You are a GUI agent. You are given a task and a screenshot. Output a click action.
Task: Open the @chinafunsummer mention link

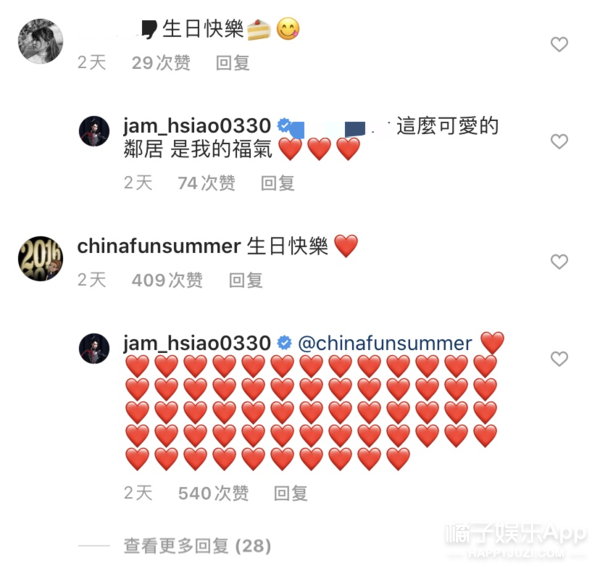click(x=385, y=343)
